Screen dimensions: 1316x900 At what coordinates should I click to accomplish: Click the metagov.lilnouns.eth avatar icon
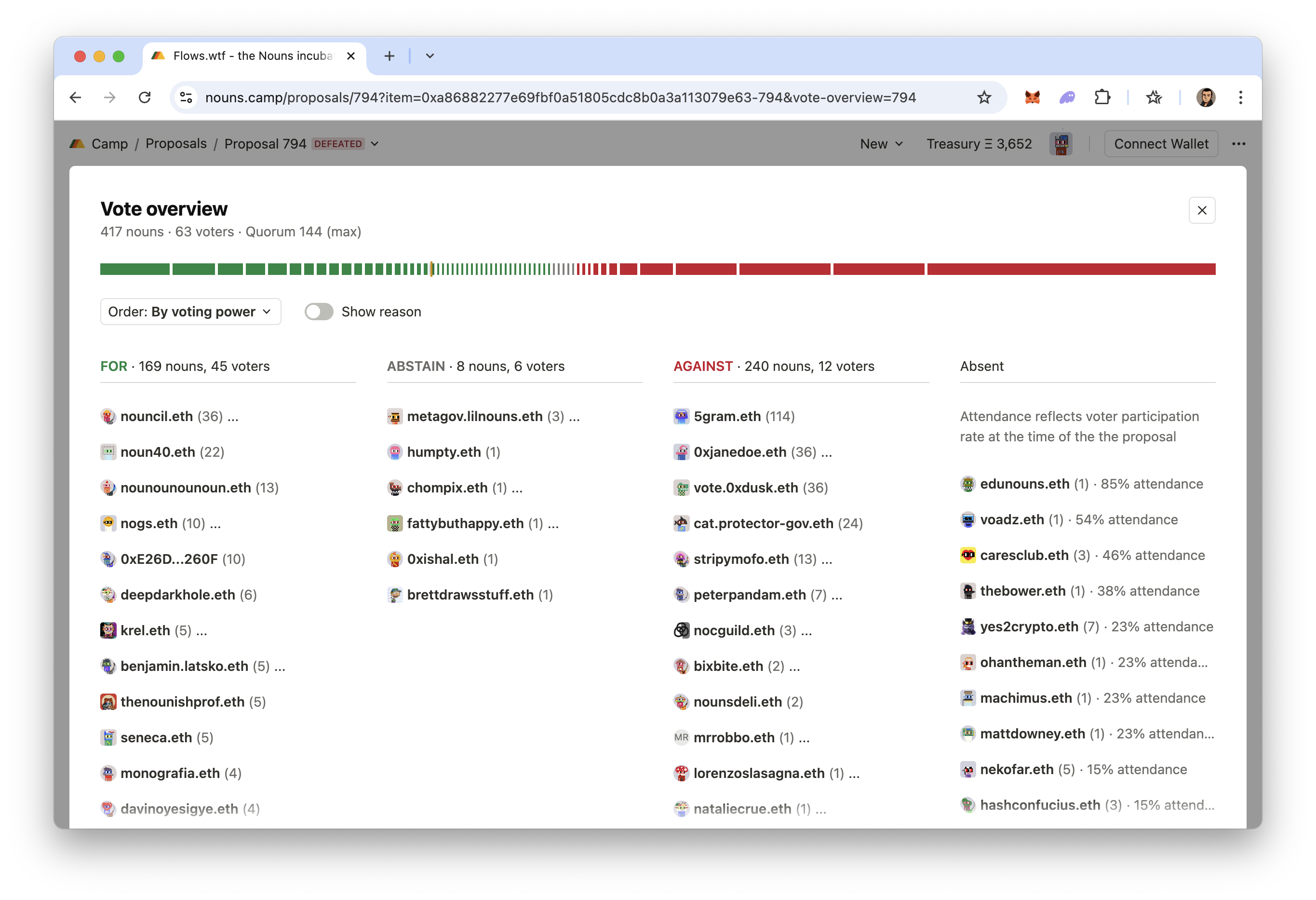(x=395, y=416)
